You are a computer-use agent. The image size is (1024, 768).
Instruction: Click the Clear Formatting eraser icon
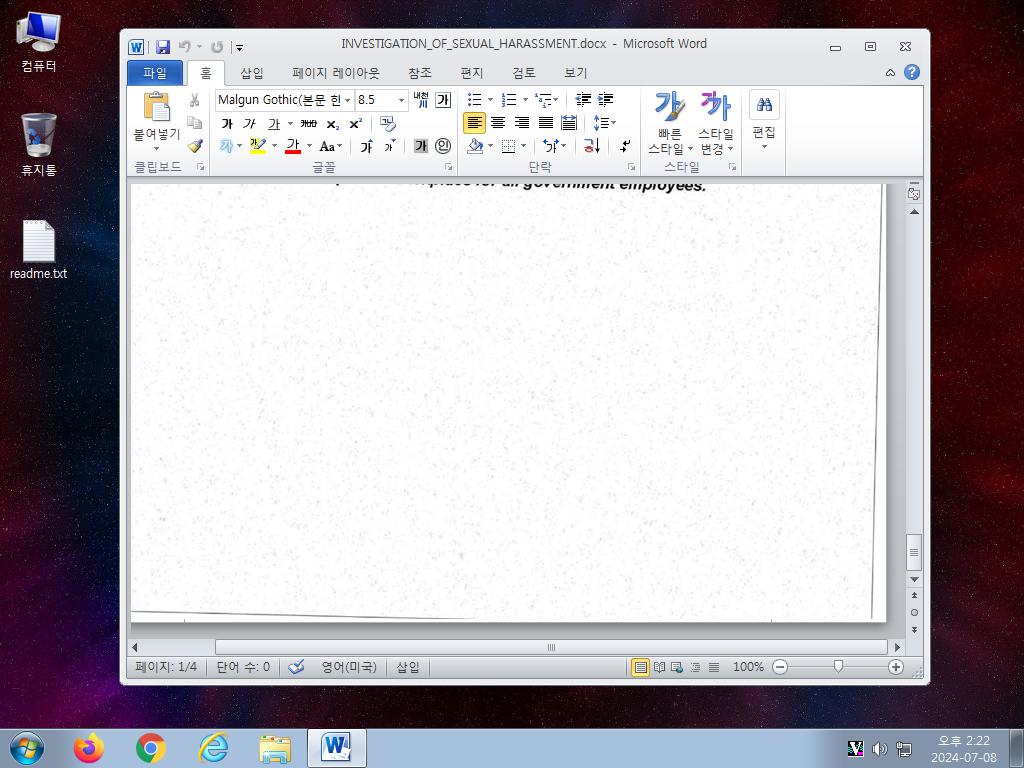387,123
